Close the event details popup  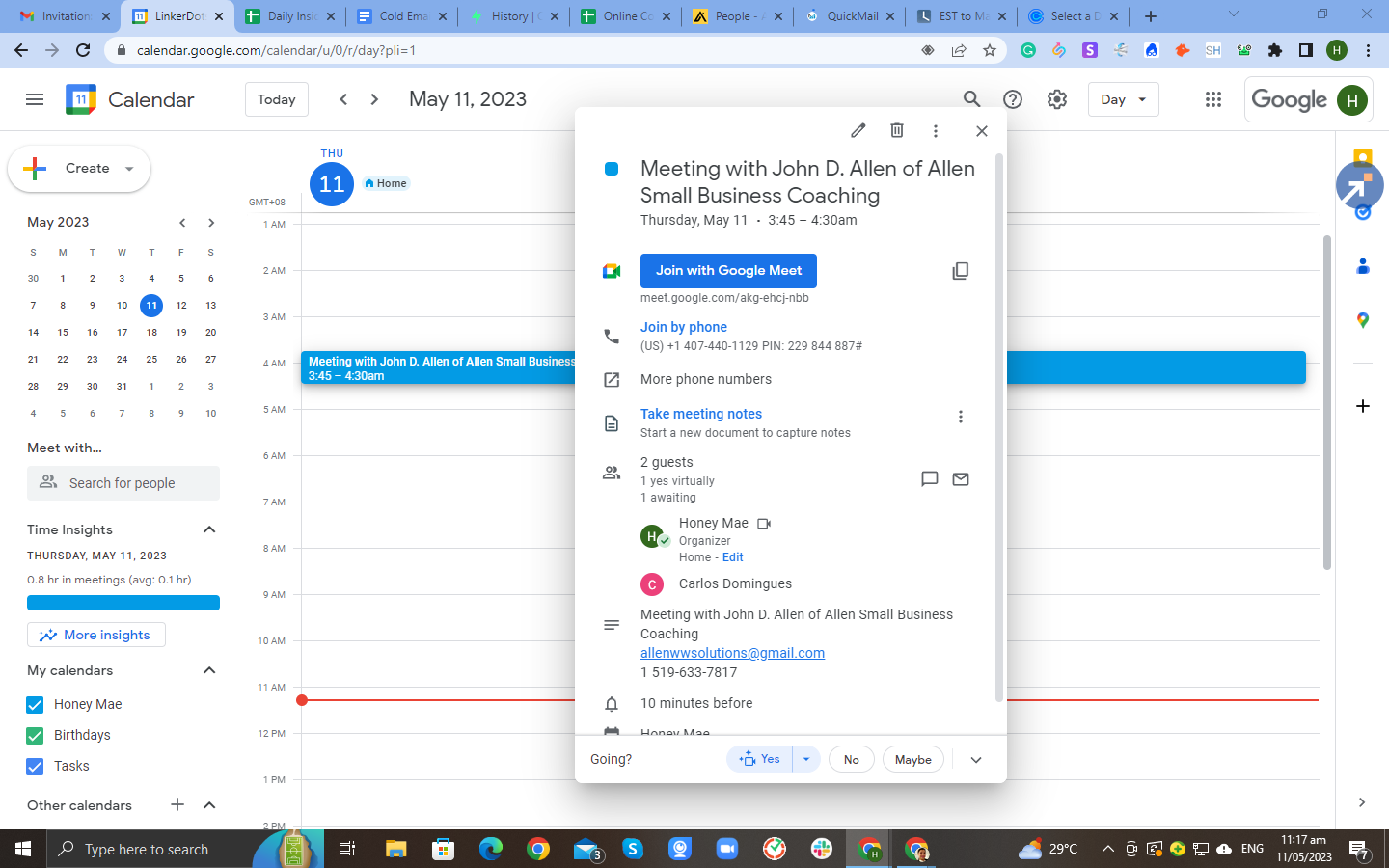point(982,130)
